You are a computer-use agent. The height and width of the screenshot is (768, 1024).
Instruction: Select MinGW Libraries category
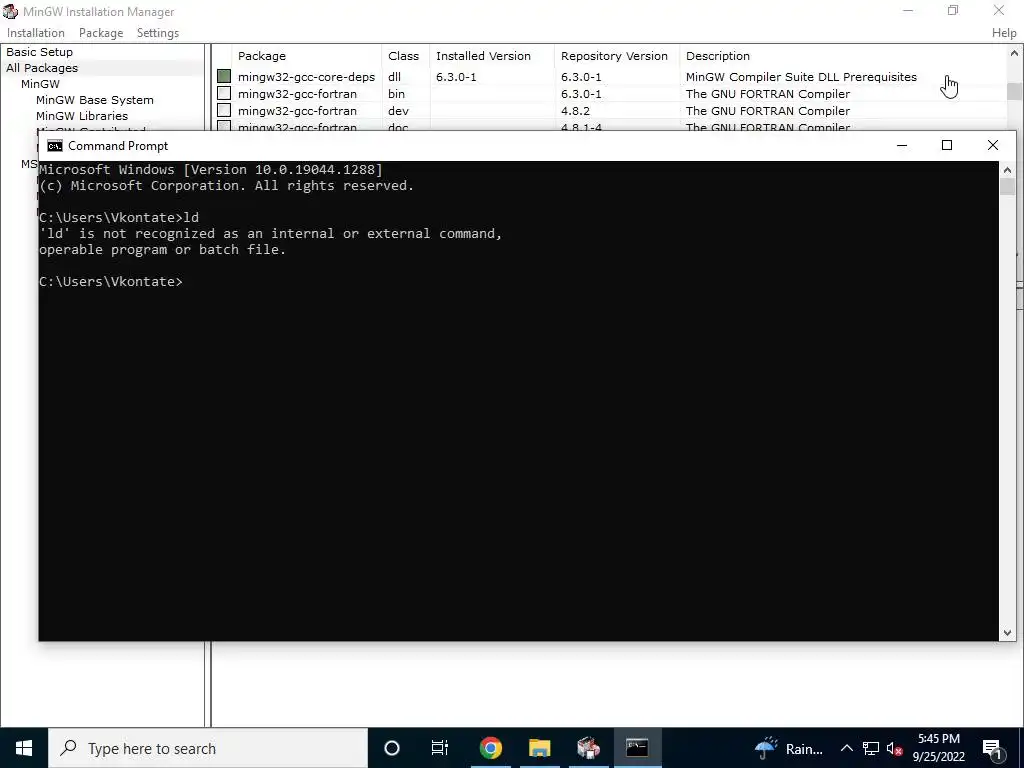82,116
